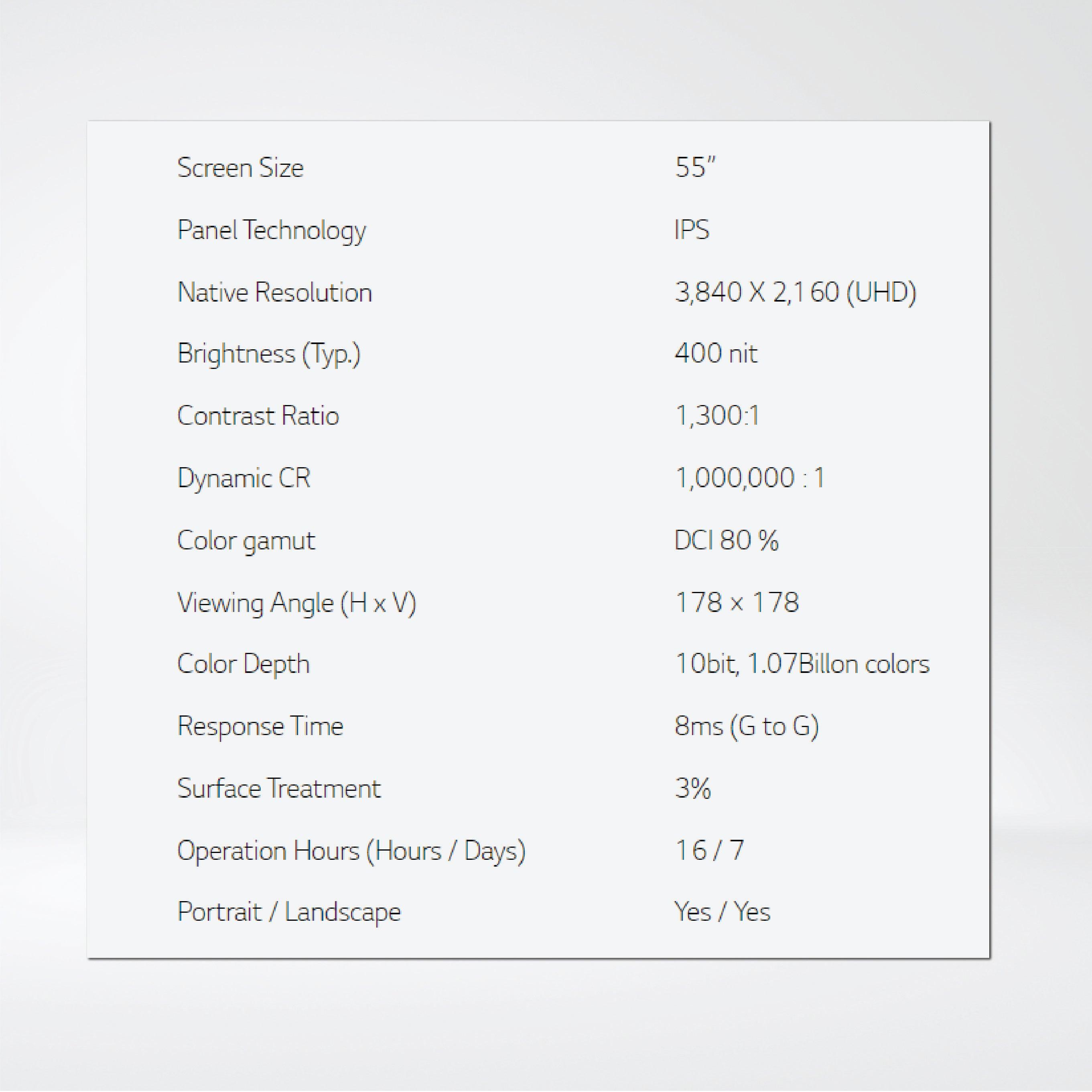Select the Color gamut label
Image resolution: width=1092 pixels, height=1092 pixels.
246,540
